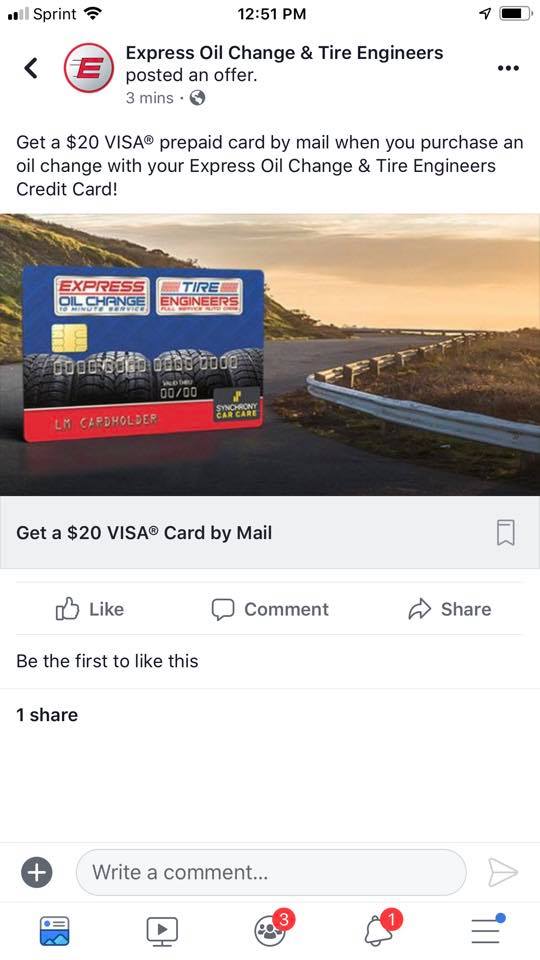View the 1 share list

coord(47,715)
